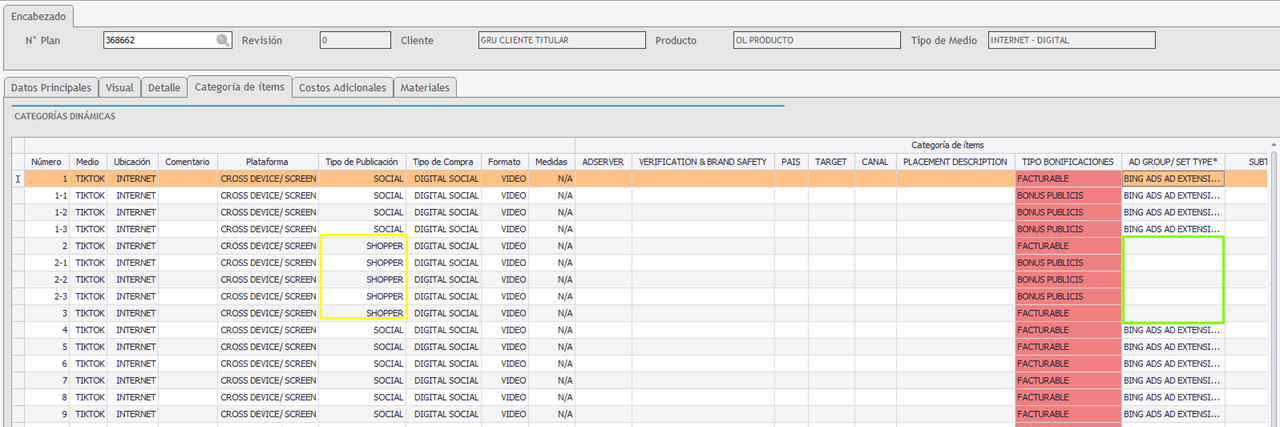The height and width of the screenshot is (427, 1280).
Task: Select BONUS PUBLICIS cell in row 2-1
Action: (x=1067, y=263)
